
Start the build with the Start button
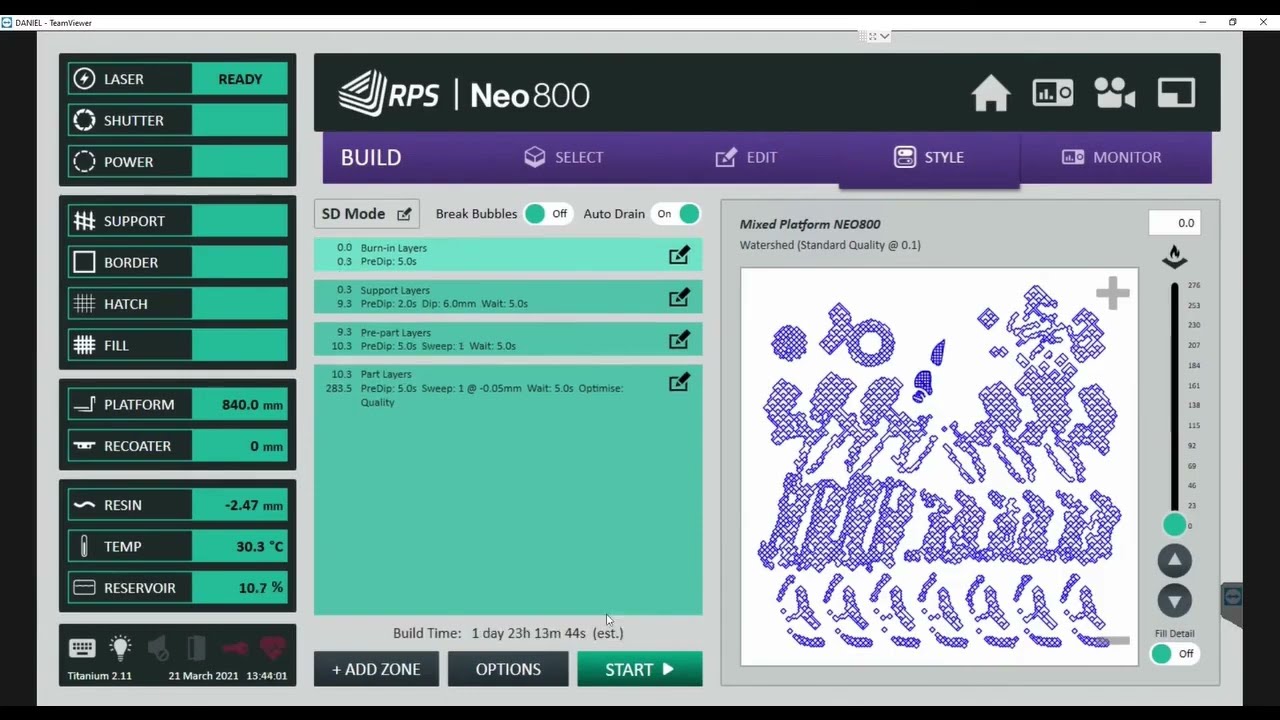click(x=640, y=670)
